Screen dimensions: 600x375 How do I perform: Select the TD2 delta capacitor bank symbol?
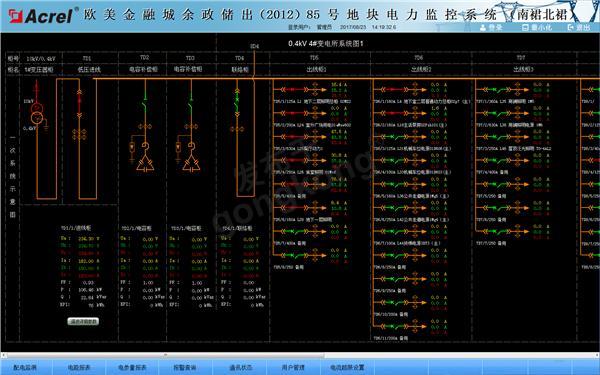(145, 163)
